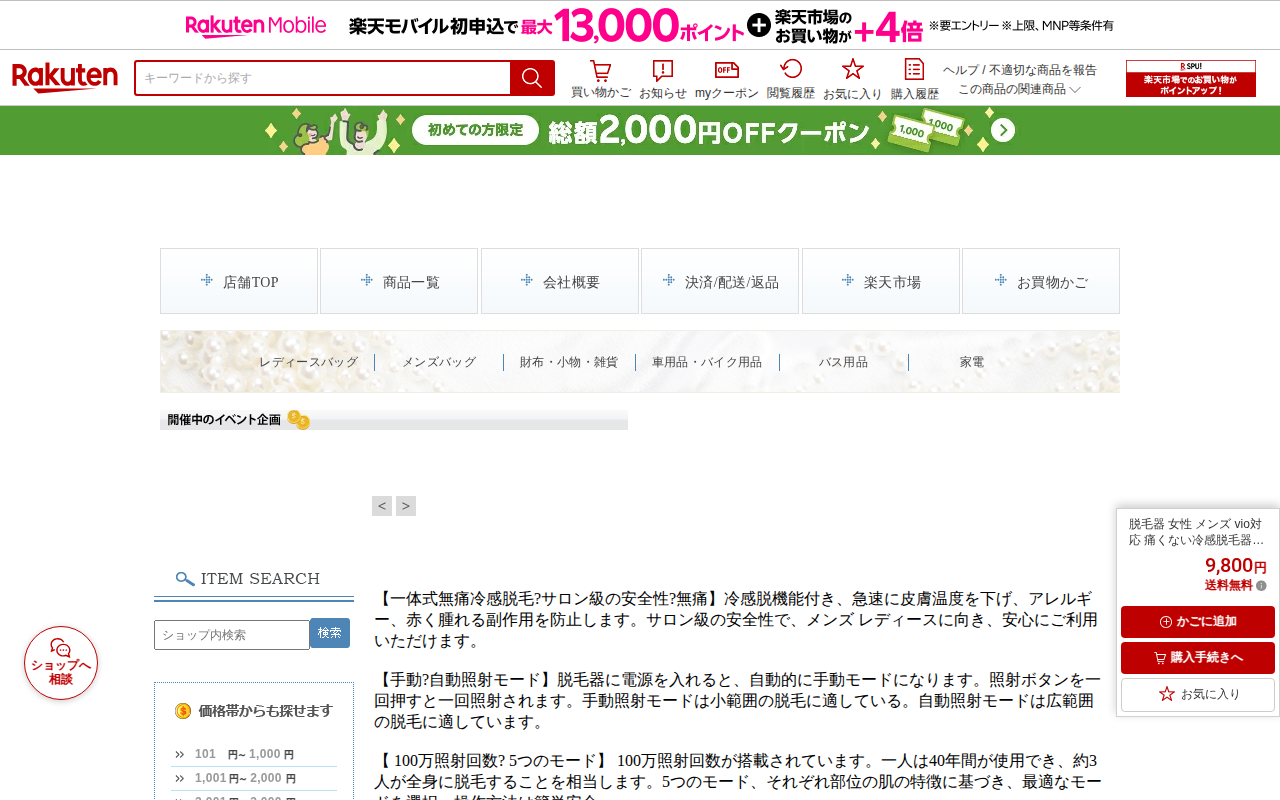The height and width of the screenshot is (800, 1280).
Task: Open the ヘルプ link
Action: point(961,70)
